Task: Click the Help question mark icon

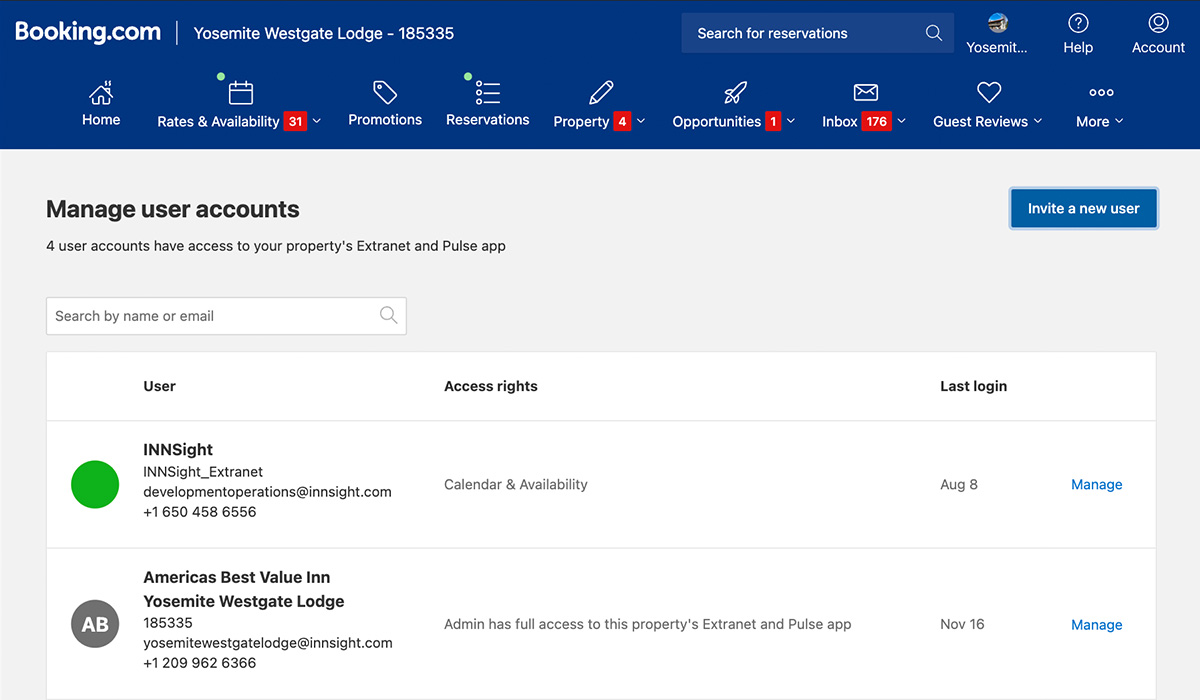Action: 1078,23
